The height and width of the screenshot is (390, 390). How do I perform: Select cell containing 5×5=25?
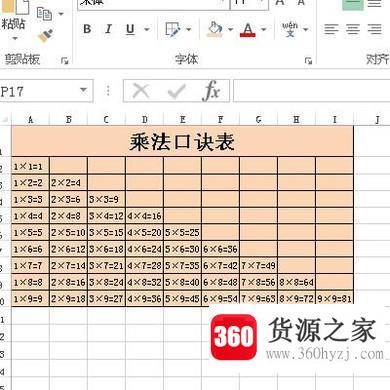182,232
